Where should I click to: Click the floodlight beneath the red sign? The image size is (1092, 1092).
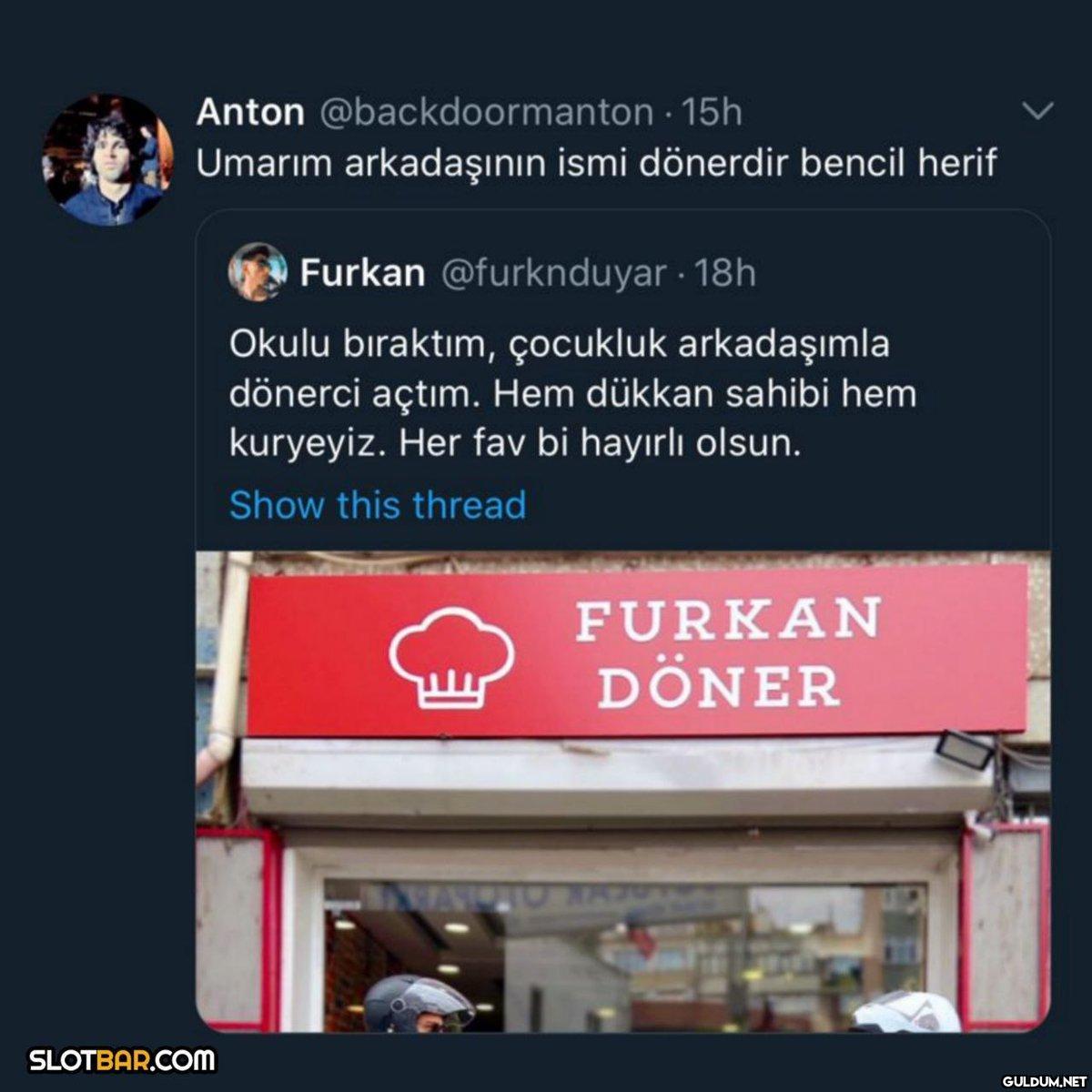coord(966,746)
